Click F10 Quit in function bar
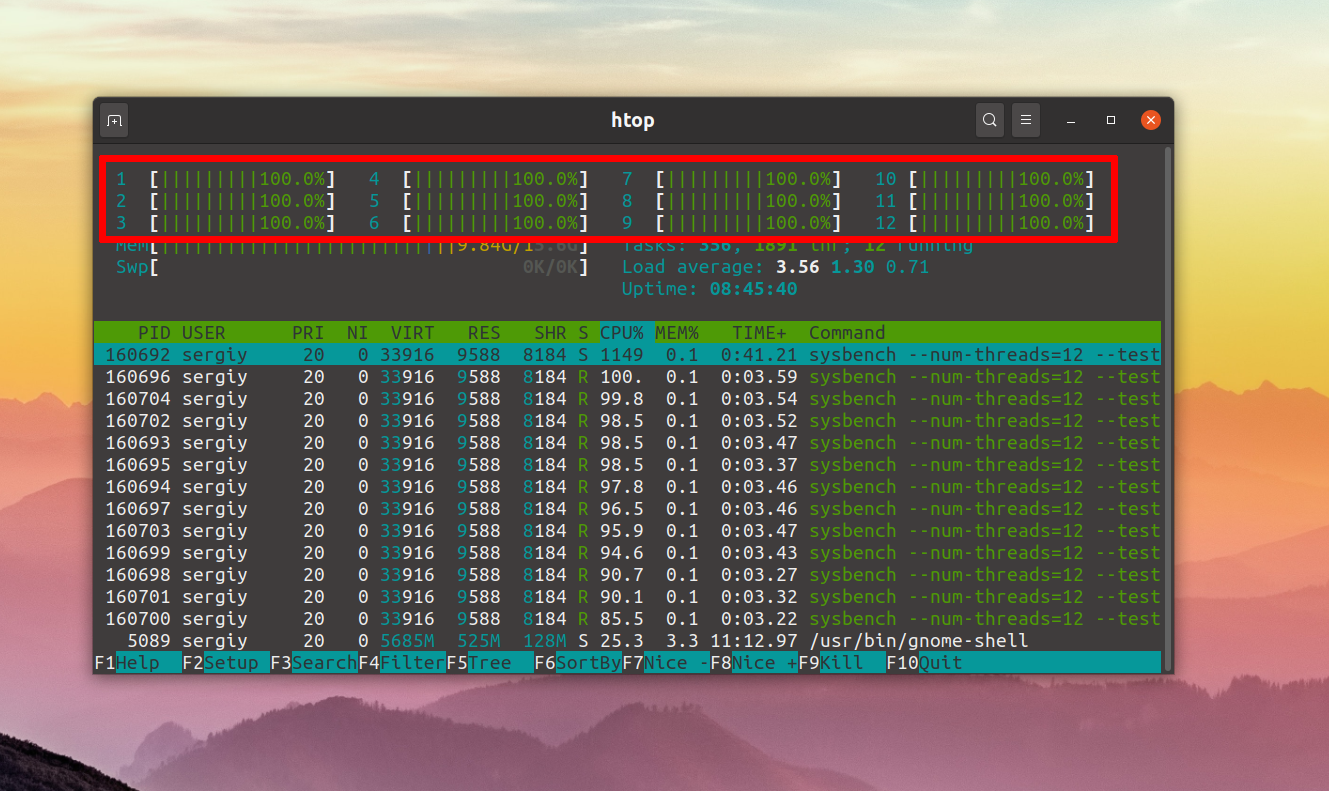The height and width of the screenshot is (791, 1329). click(925, 663)
